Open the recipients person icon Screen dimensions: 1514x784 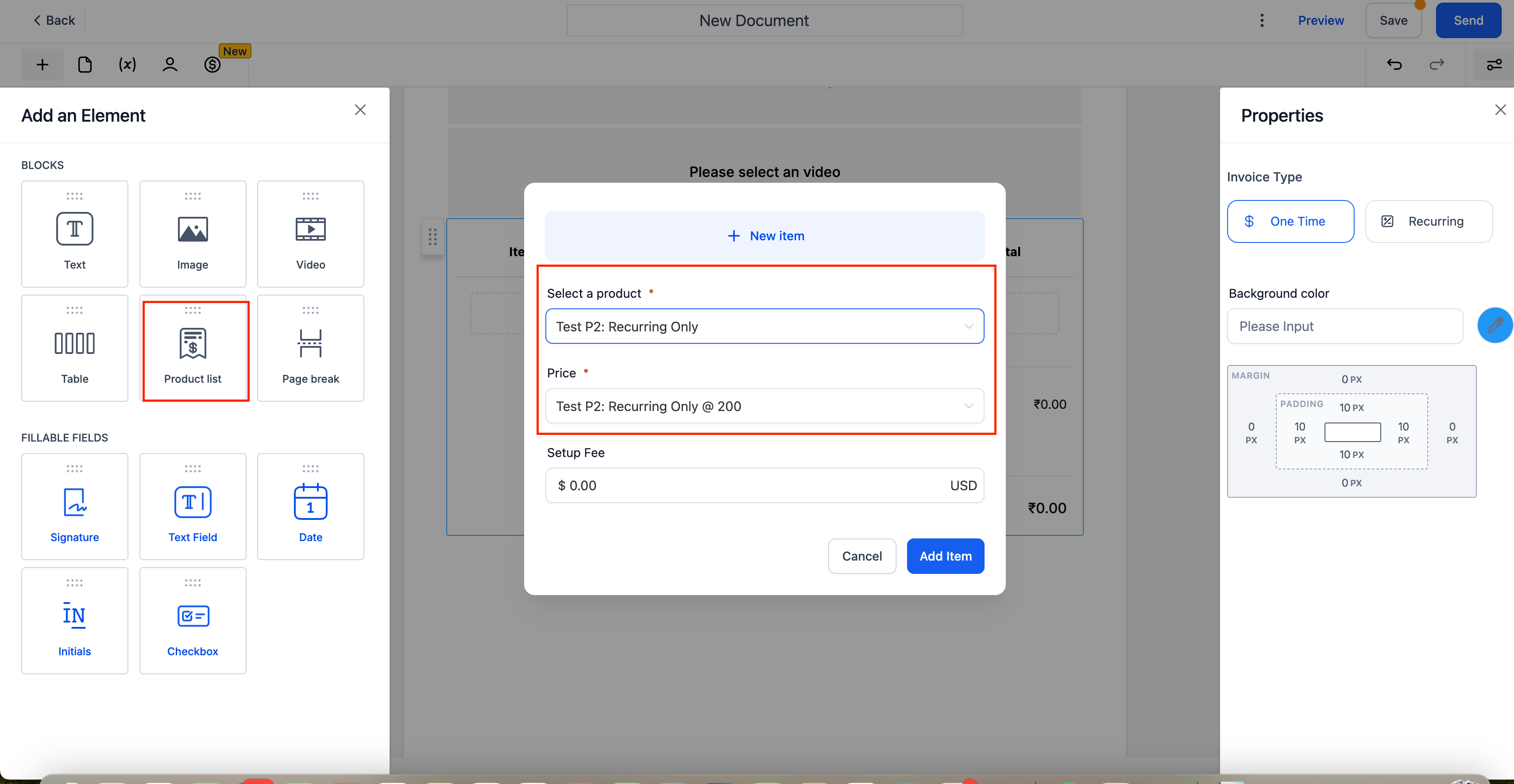[170, 65]
